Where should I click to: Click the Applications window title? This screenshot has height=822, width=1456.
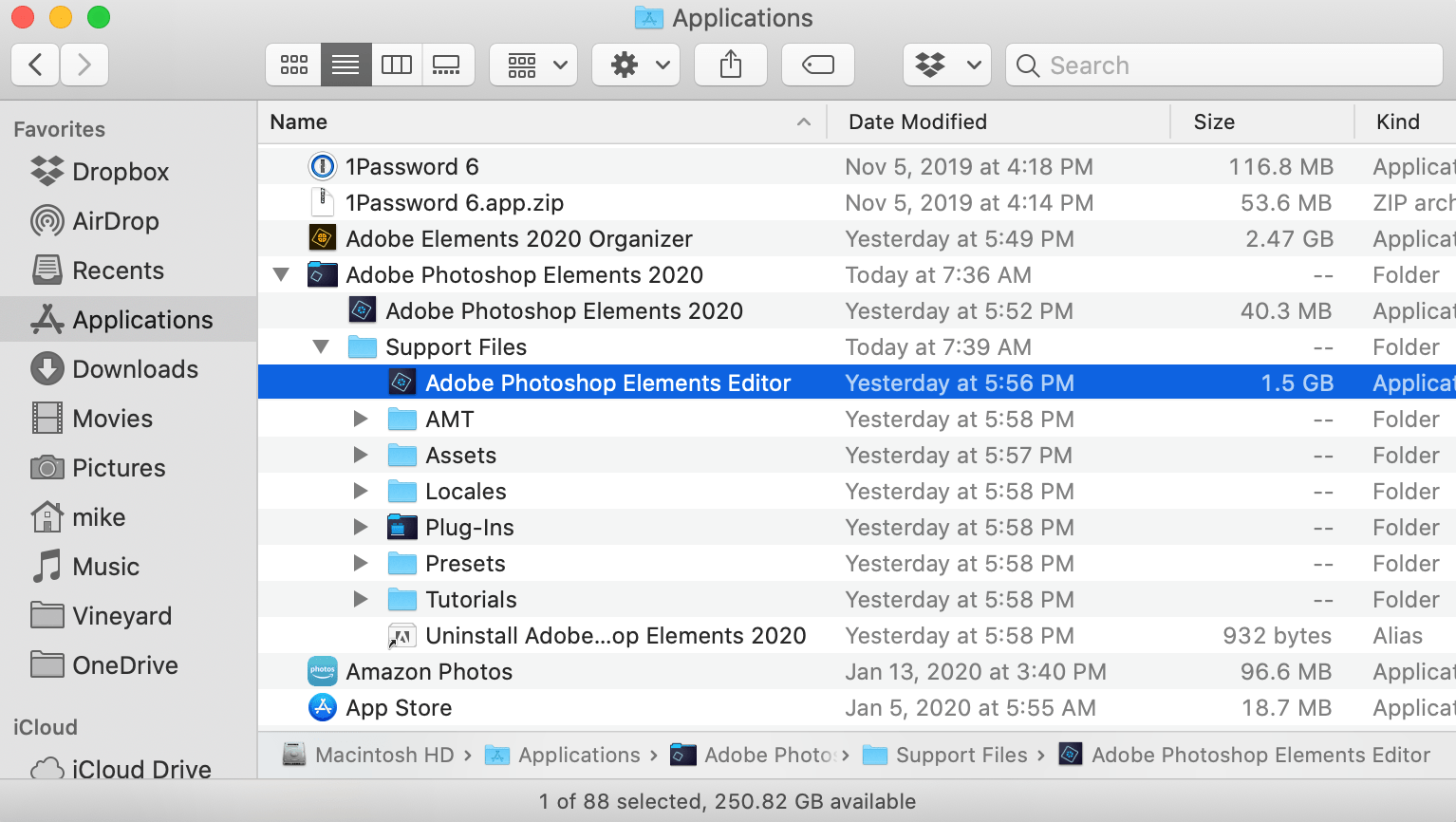click(724, 18)
